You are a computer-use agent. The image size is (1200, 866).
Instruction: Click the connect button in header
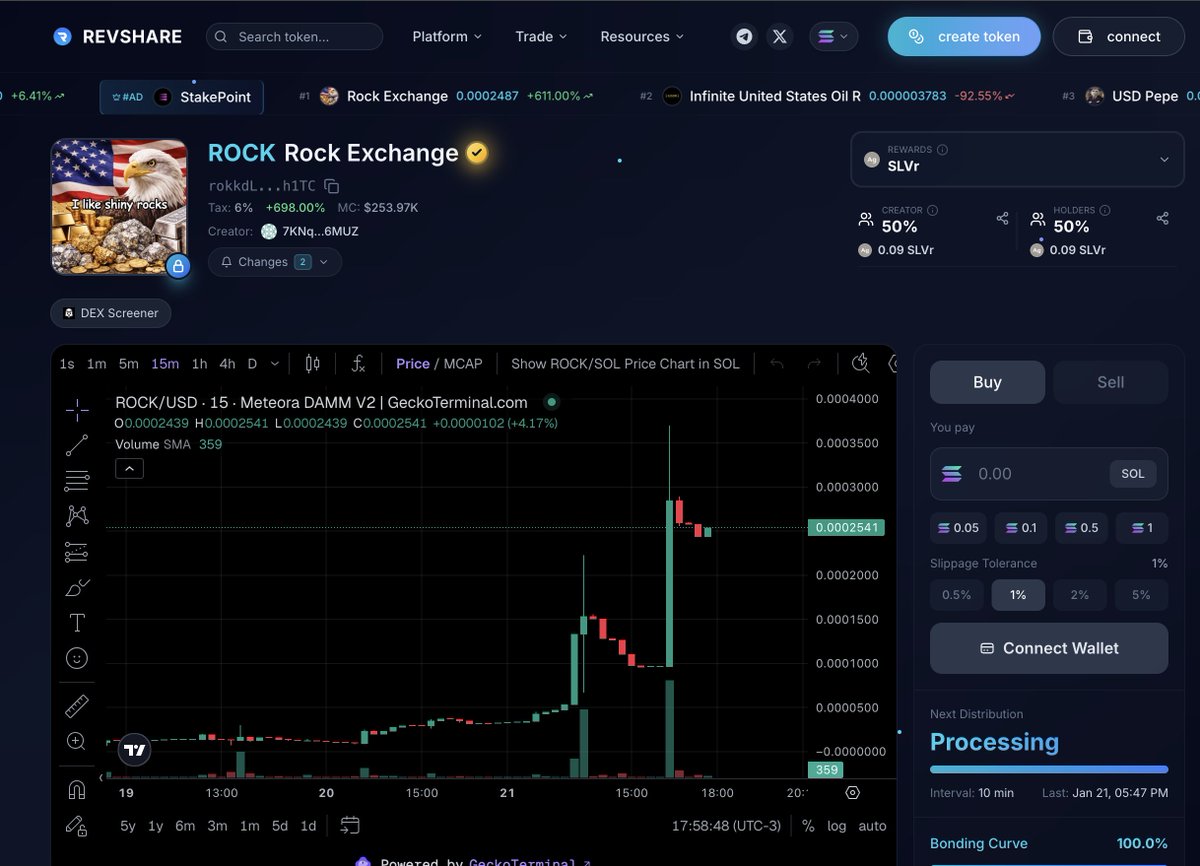coord(1119,37)
